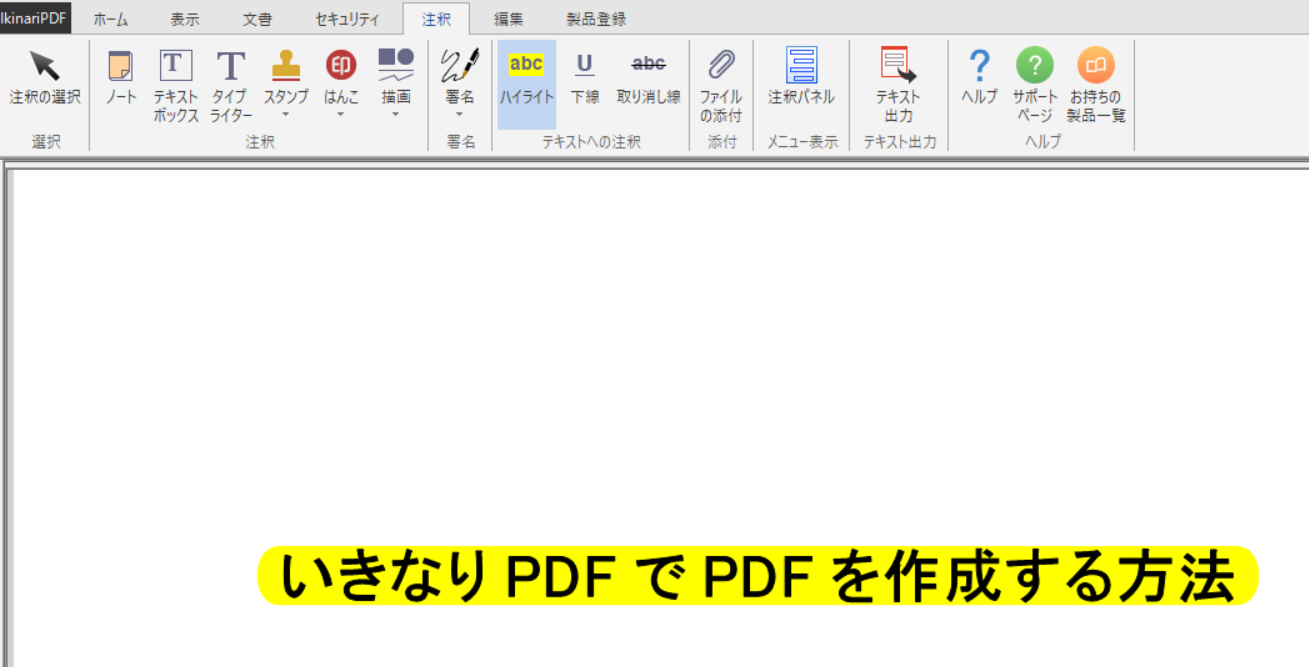Screen dimensions: 1309x667
Task: Toggle the 下線 underline tool
Action: coord(585,78)
